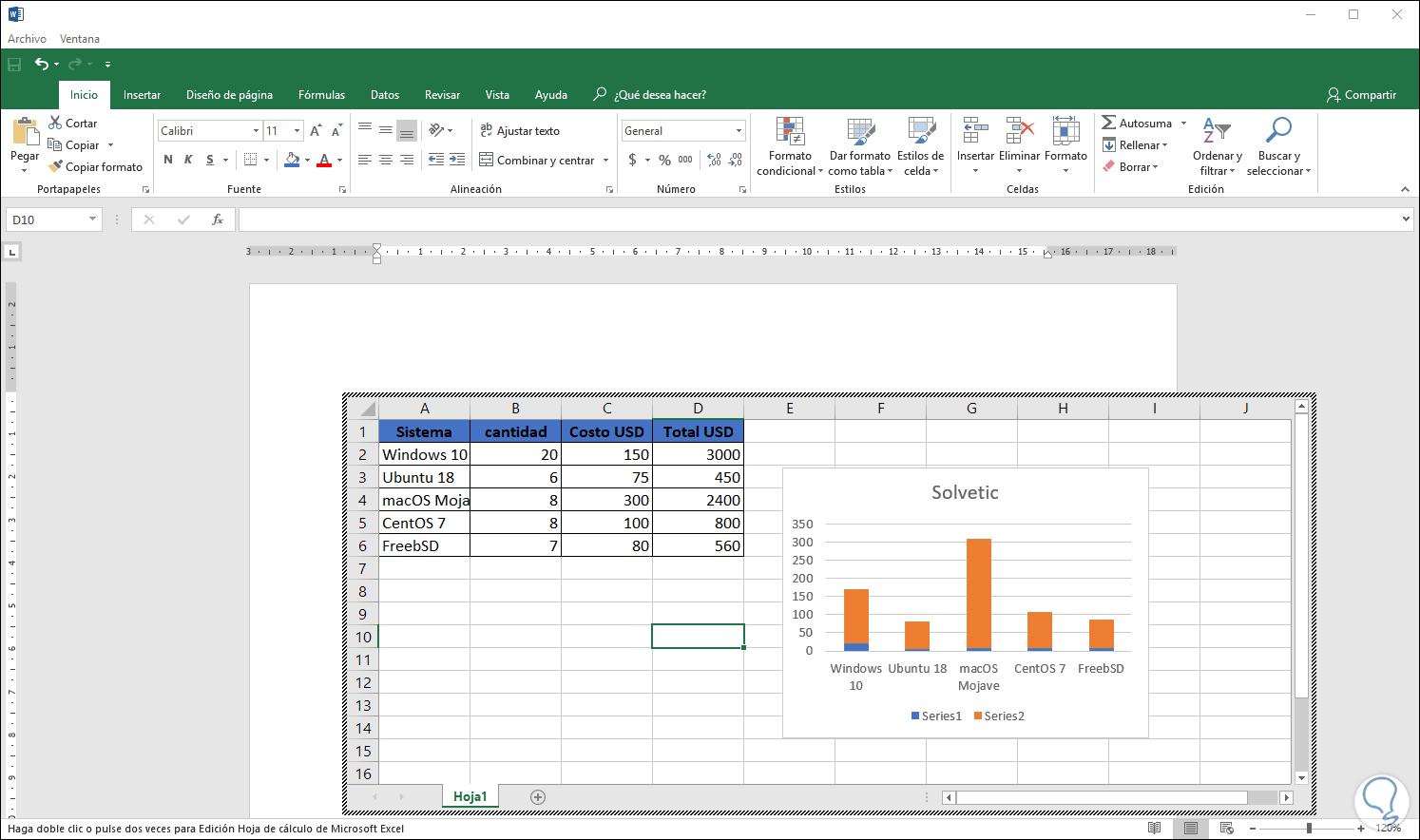Open Ordenar y filtrar
Viewport: 1420px width, 840px height.
click(x=1218, y=146)
